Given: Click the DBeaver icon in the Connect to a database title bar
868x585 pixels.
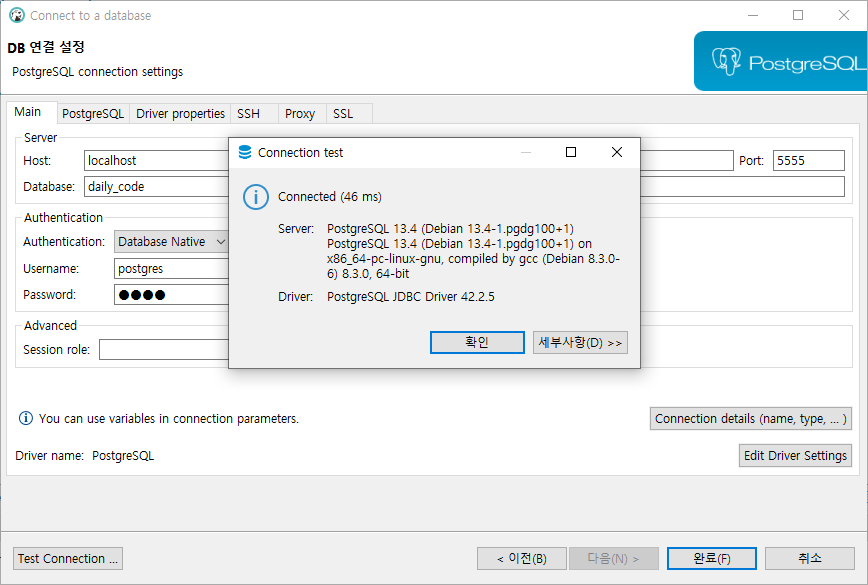Looking at the screenshot, I should (x=17, y=15).
